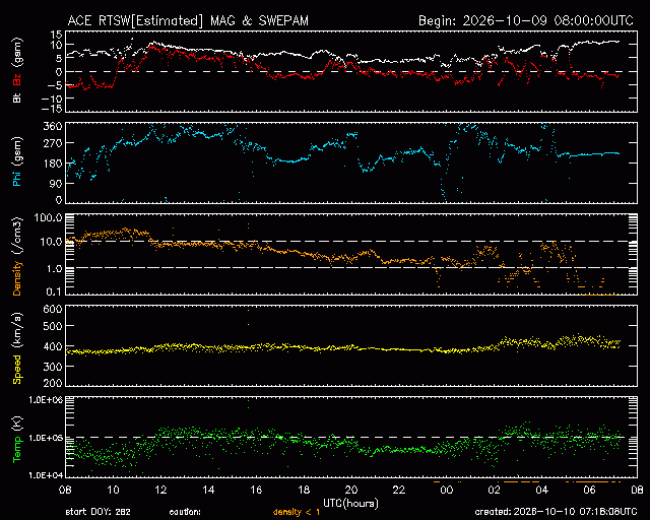The width and height of the screenshot is (650, 520).
Task: Click the 10 hour label on time axis
Action: 113,490
